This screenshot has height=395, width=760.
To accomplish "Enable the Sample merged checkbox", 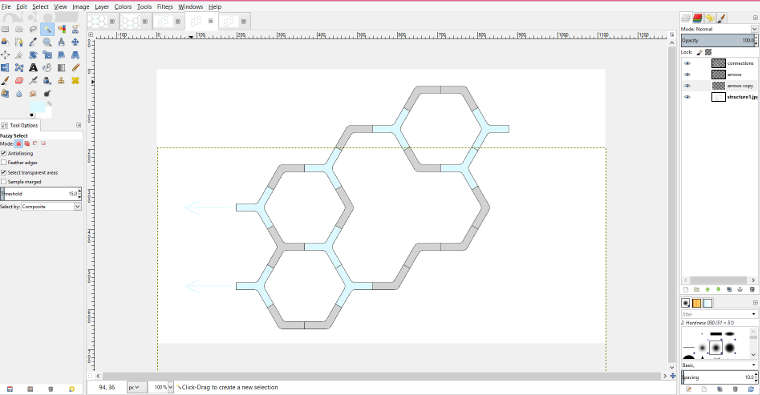I will tap(4, 181).
